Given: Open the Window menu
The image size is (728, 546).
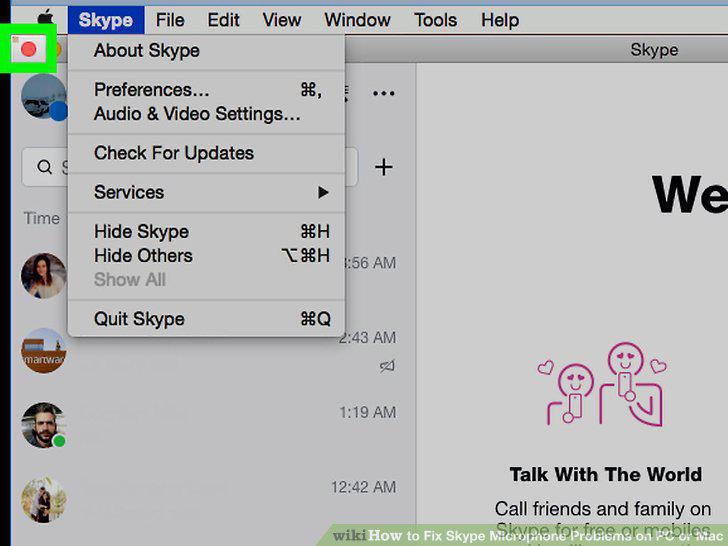Looking at the screenshot, I should 358,20.
